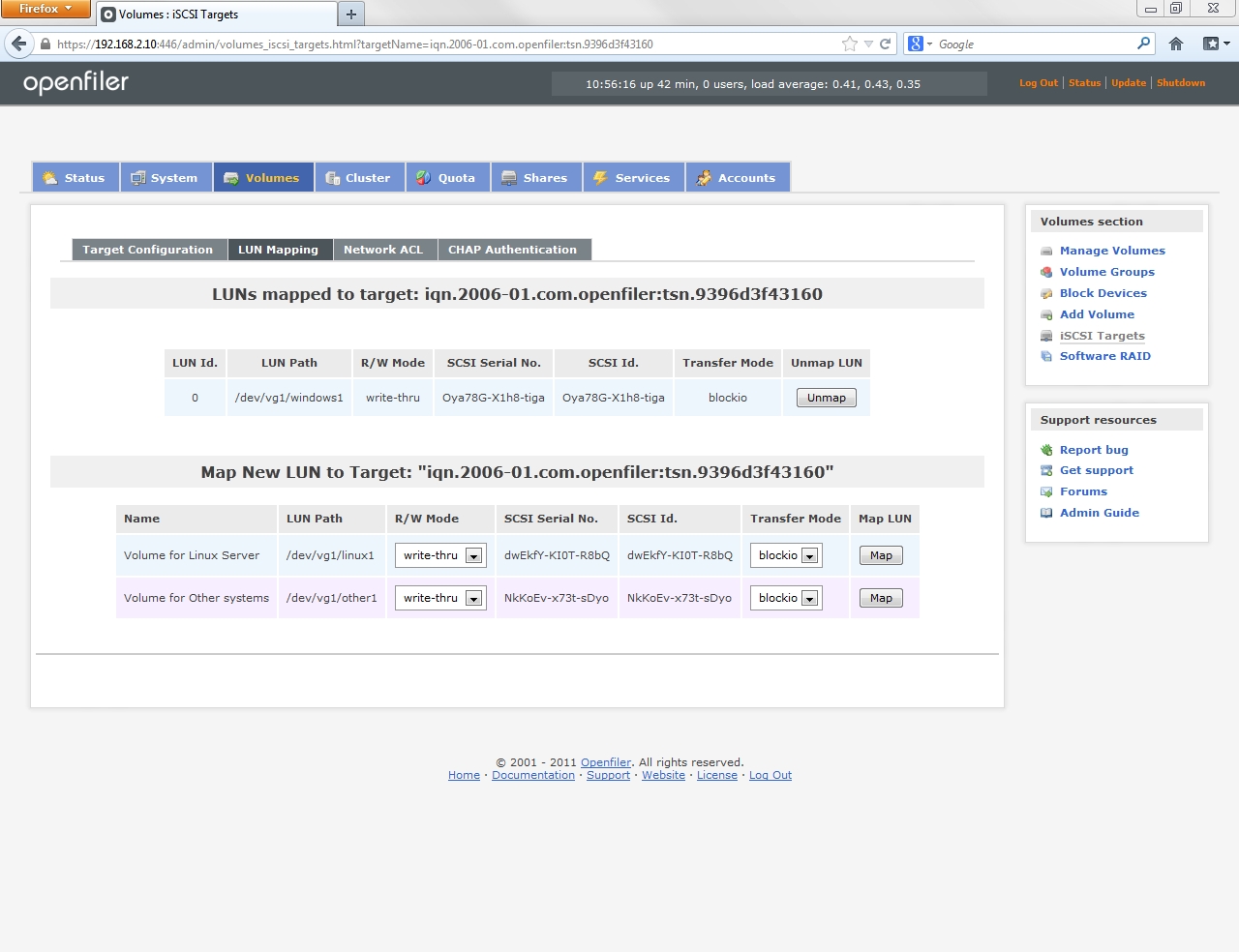
Task: Open a new tab with plus icon
Action: (x=351, y=14)
